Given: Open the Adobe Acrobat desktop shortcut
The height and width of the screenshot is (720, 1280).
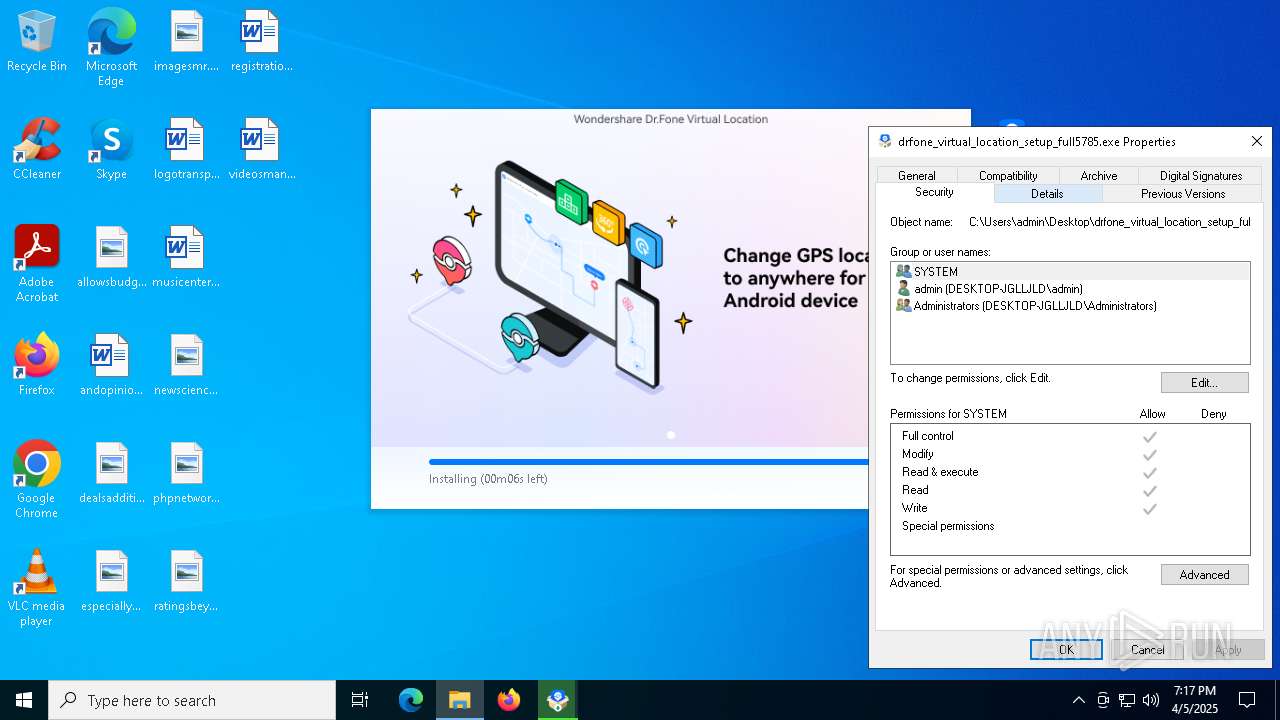Looking at the screenshot, I should (x=37, y=264).
